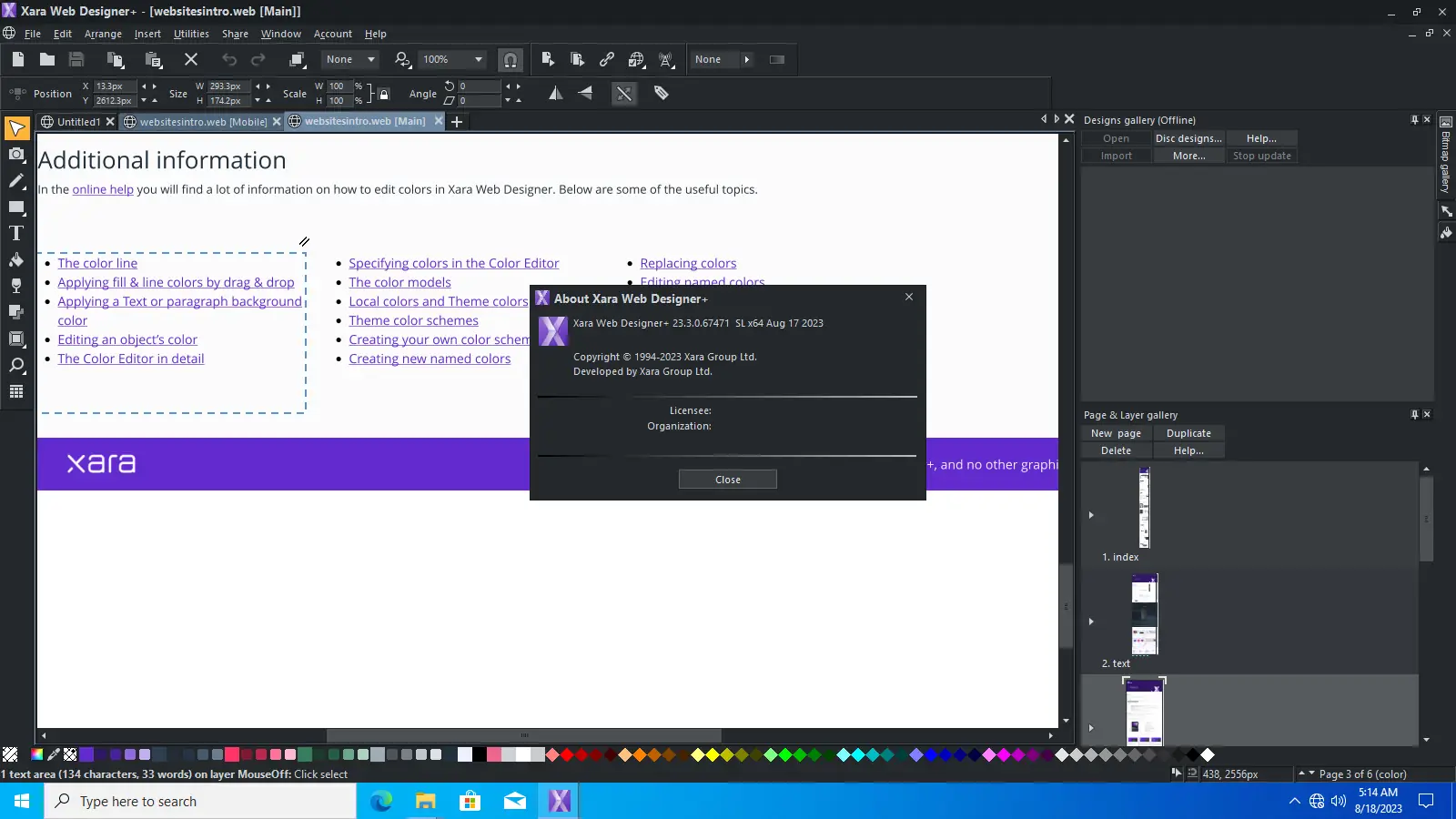The height and width of the screenshot is (819, 1456).
Task: Expand the '1. index' page entry
Action: click(x=1091, y=515)
